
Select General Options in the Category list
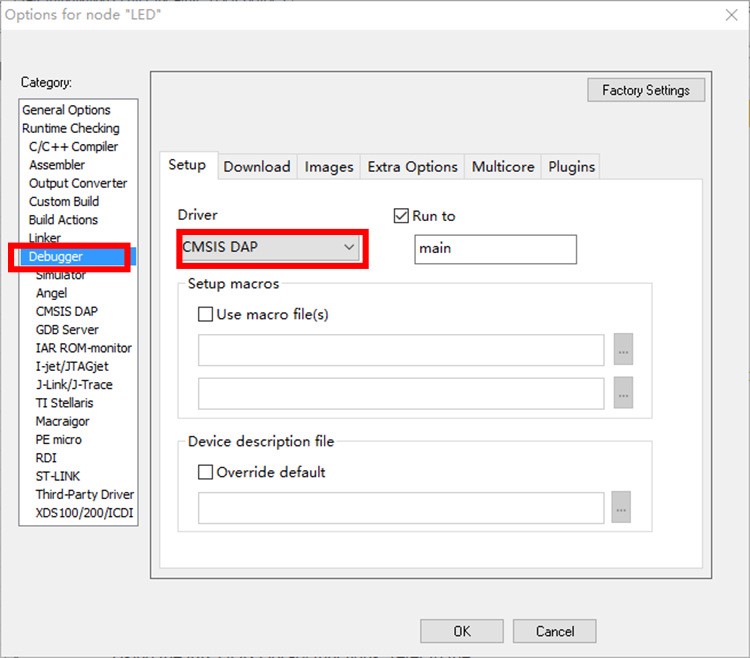coord(66,110)
